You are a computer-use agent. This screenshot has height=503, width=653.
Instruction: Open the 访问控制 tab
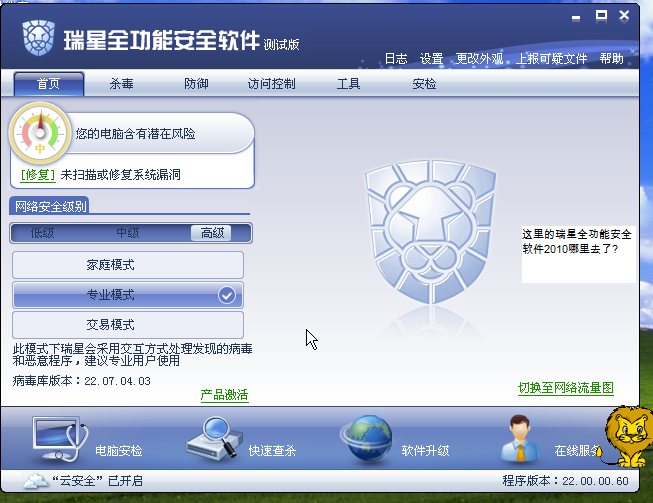[272, 84]
